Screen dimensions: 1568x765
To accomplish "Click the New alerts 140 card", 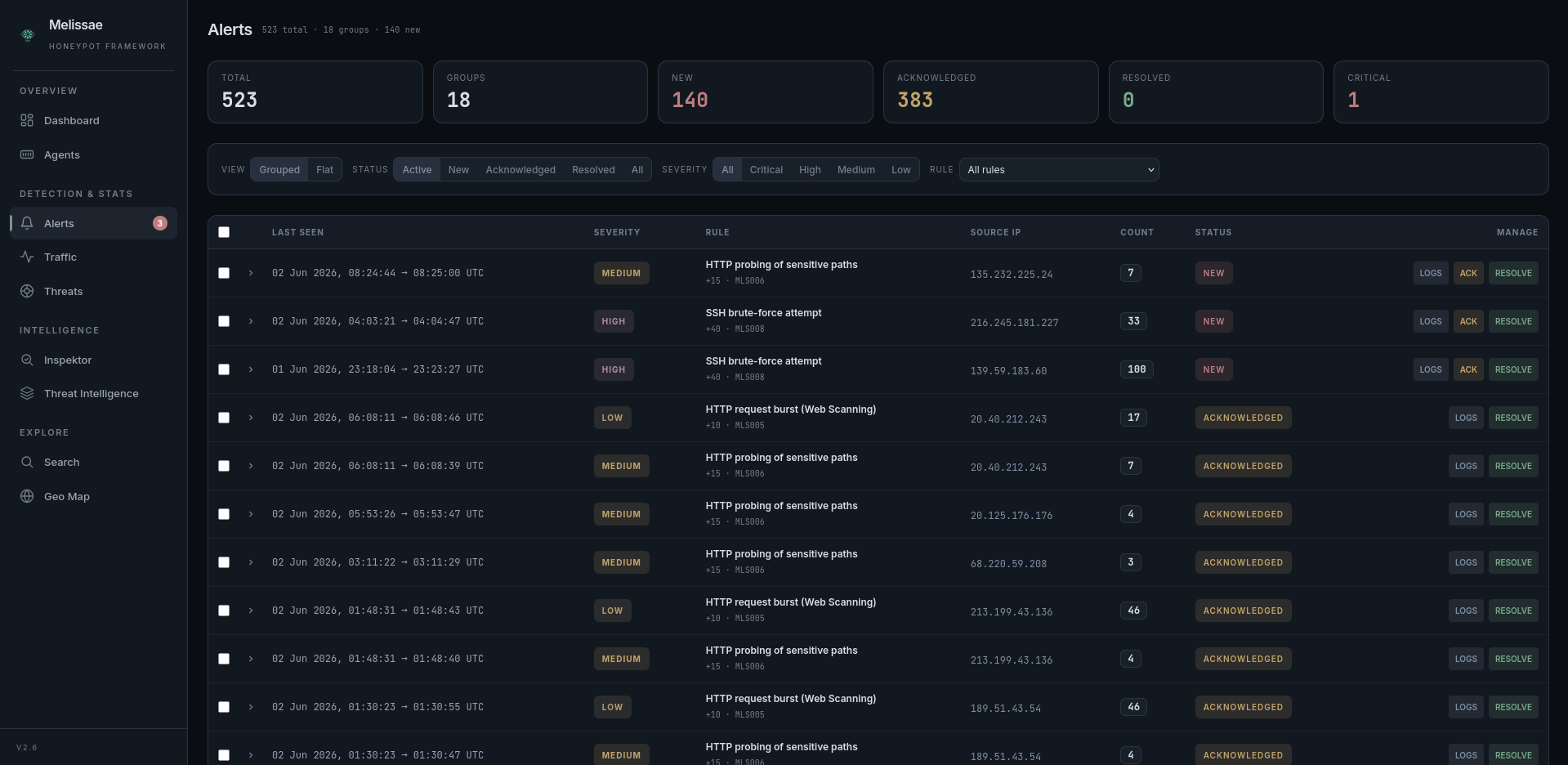I will [x=765, y=92].
